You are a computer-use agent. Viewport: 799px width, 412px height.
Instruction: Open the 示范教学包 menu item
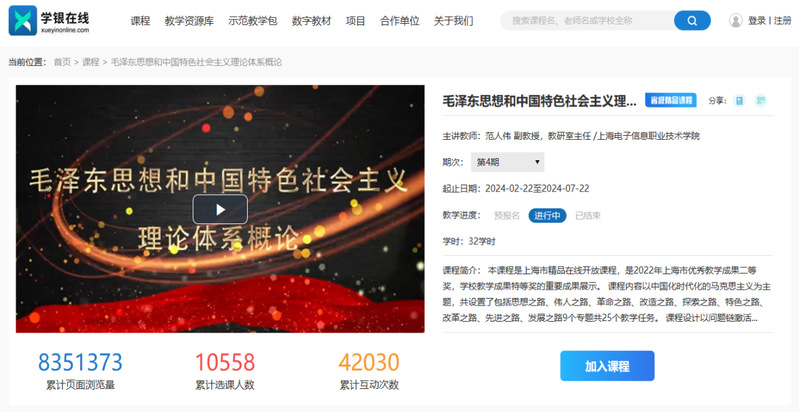click(x=253, y=21)
